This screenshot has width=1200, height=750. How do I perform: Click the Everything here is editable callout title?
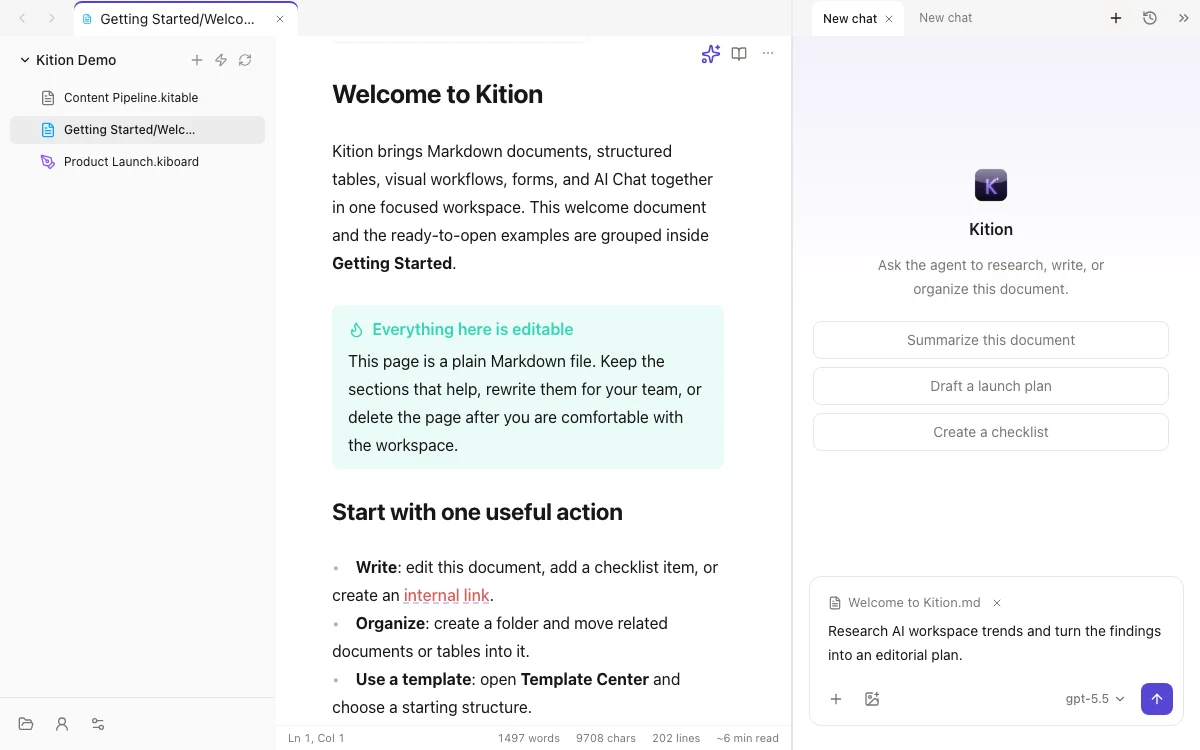pyautogui.click(x=473, y=329)
